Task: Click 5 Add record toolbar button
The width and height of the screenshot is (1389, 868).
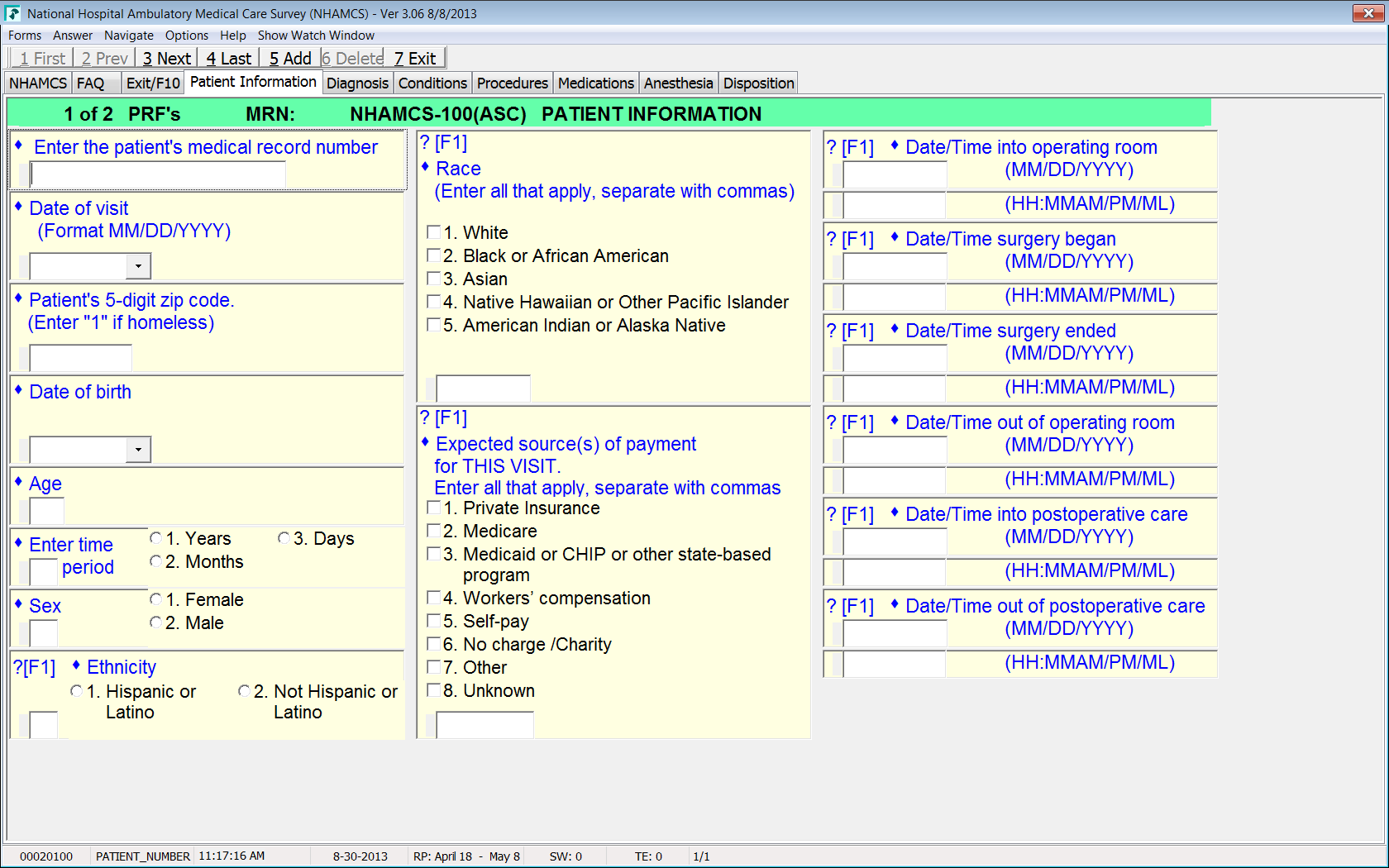Action: click(290, 59)
